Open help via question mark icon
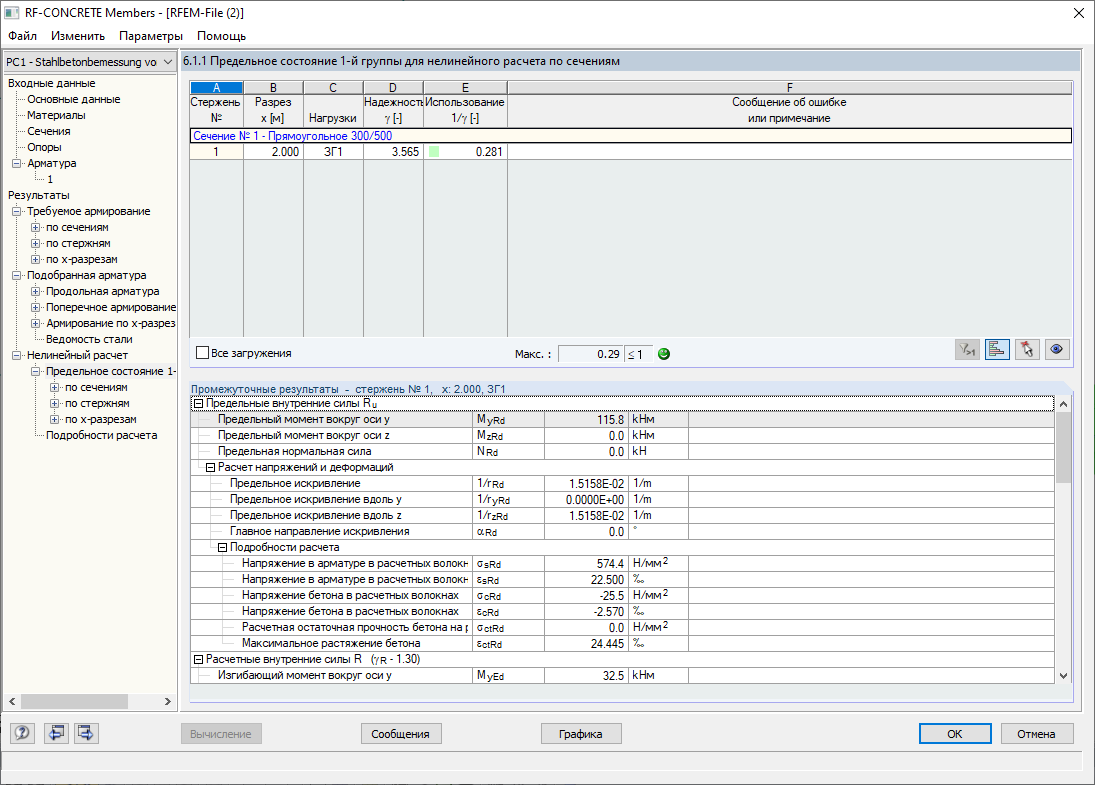Image resolution: width=1095 pixels, height=785 pixels. (x=22, y=733)
